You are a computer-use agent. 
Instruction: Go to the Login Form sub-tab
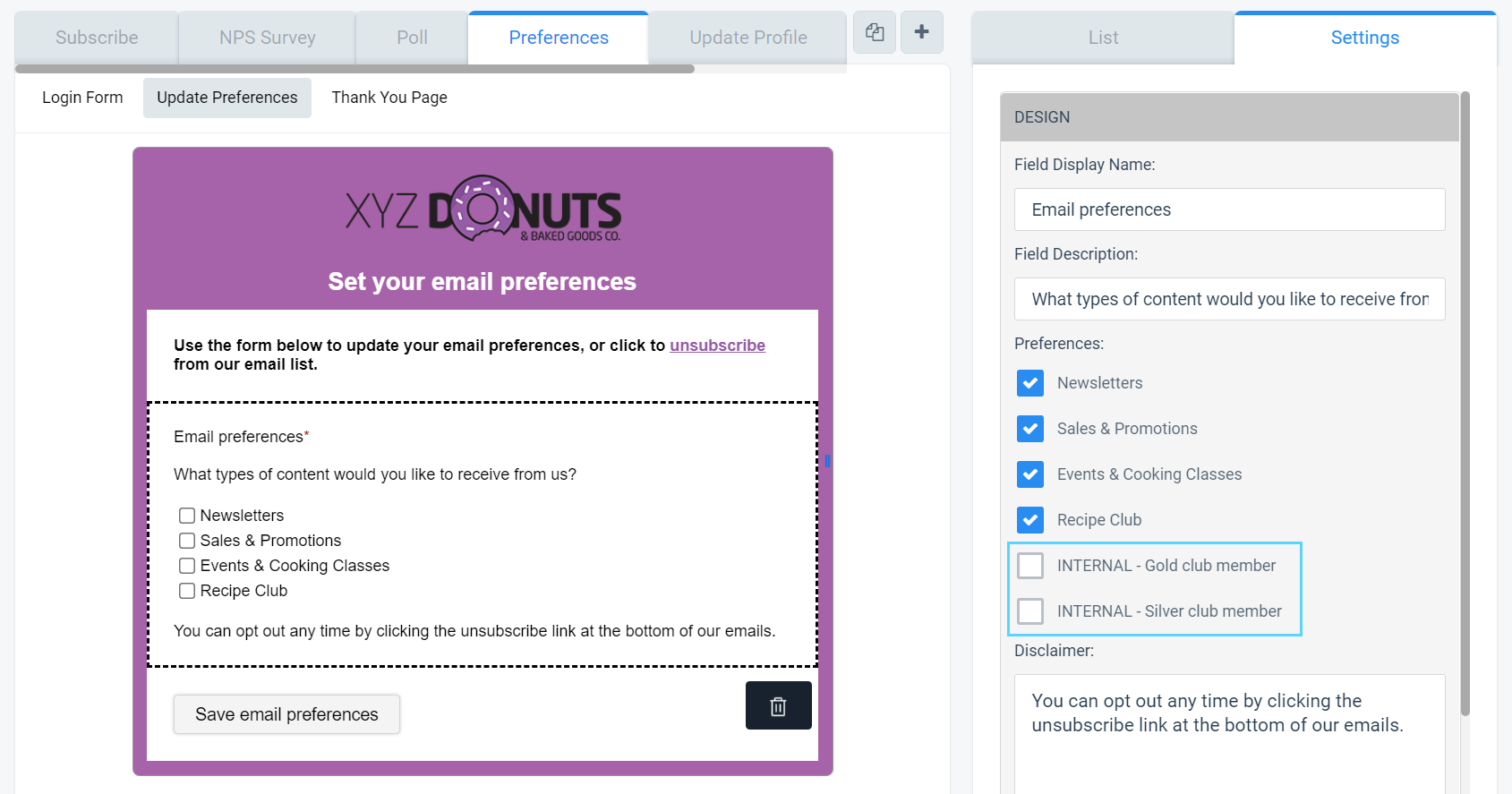pyautogui.click(x=82, y=98)
